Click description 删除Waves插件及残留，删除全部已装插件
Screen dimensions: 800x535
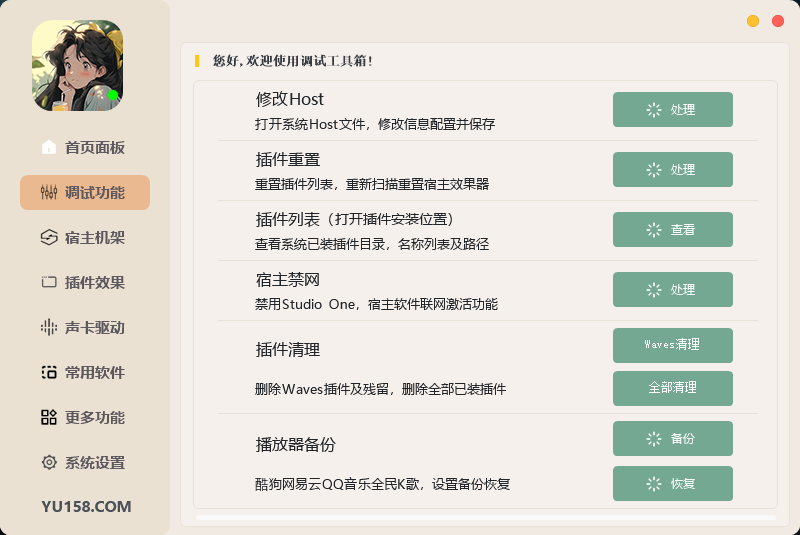coord(381,389)
